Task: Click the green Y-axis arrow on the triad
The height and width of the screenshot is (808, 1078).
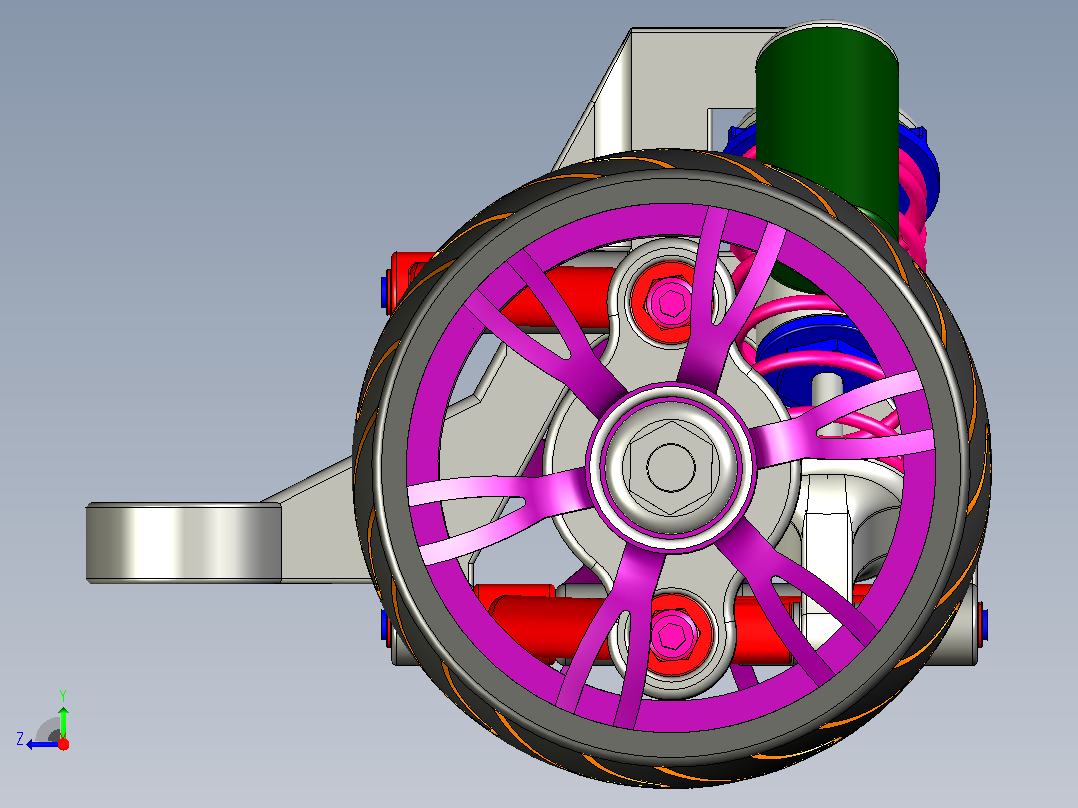Action: pos(63,721)
